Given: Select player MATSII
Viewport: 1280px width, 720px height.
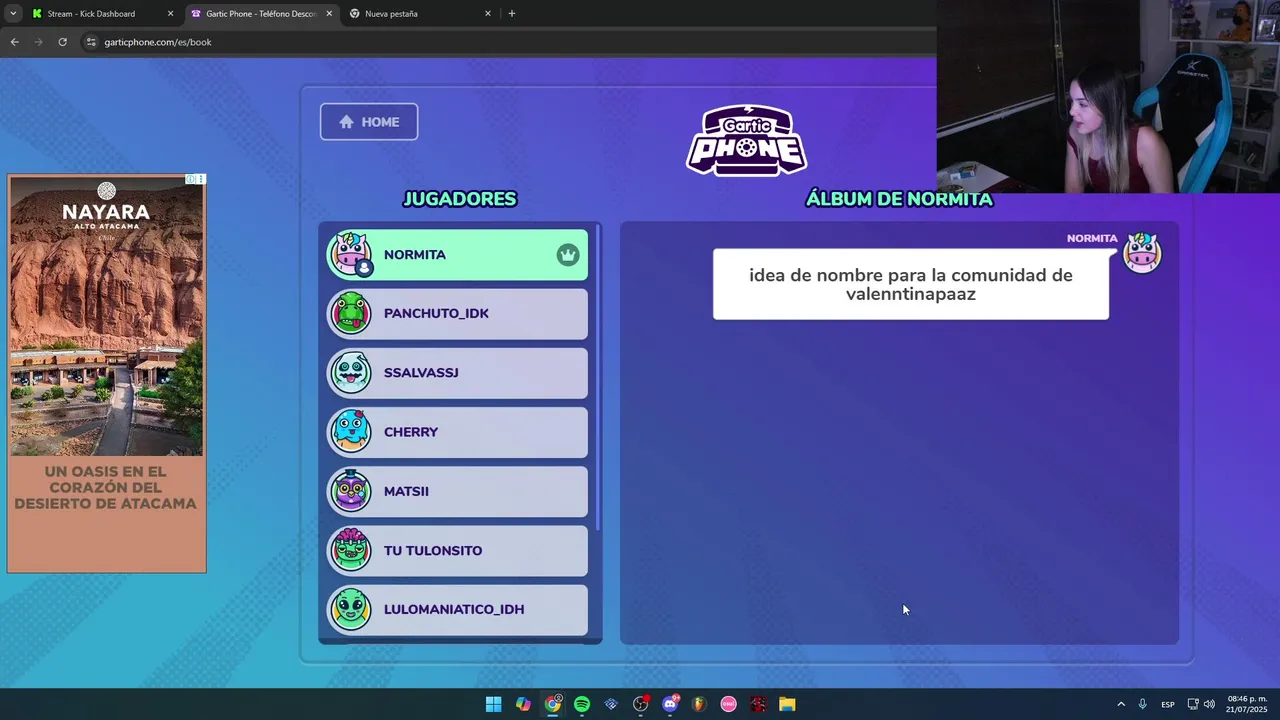Looking at the screenshot, I should tap(458, 491).
